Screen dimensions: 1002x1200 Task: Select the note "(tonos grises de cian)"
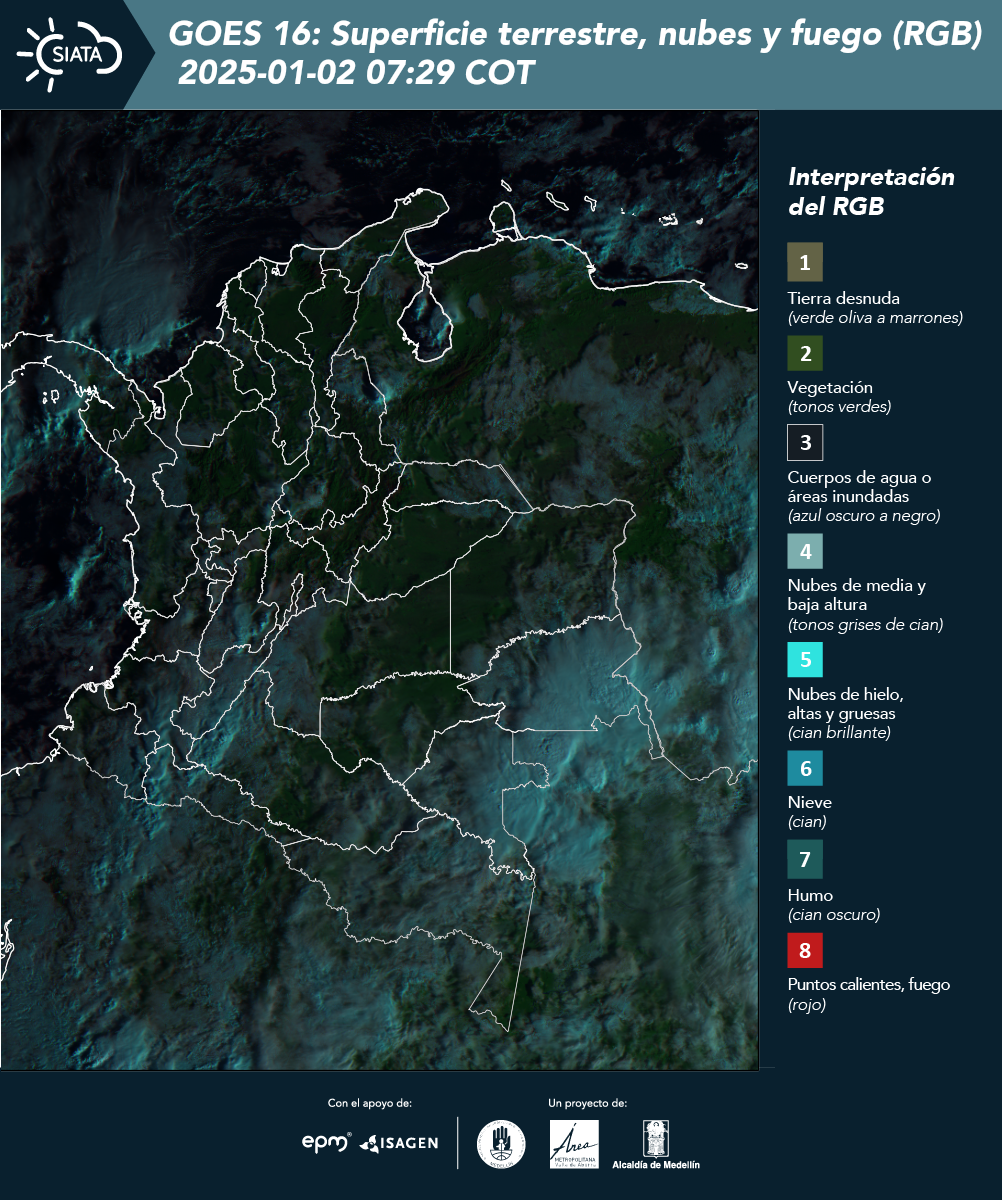866,625
